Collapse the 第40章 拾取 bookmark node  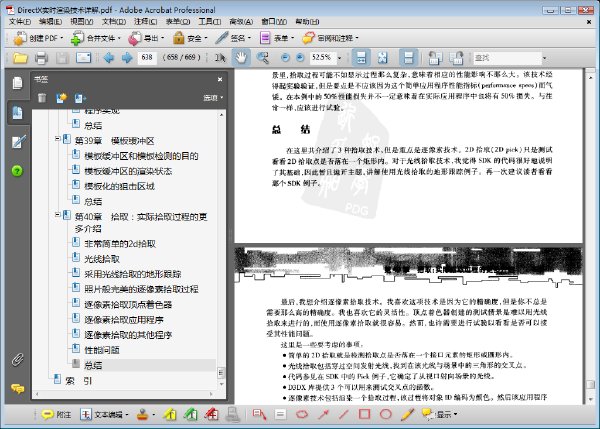pos(57,215)
